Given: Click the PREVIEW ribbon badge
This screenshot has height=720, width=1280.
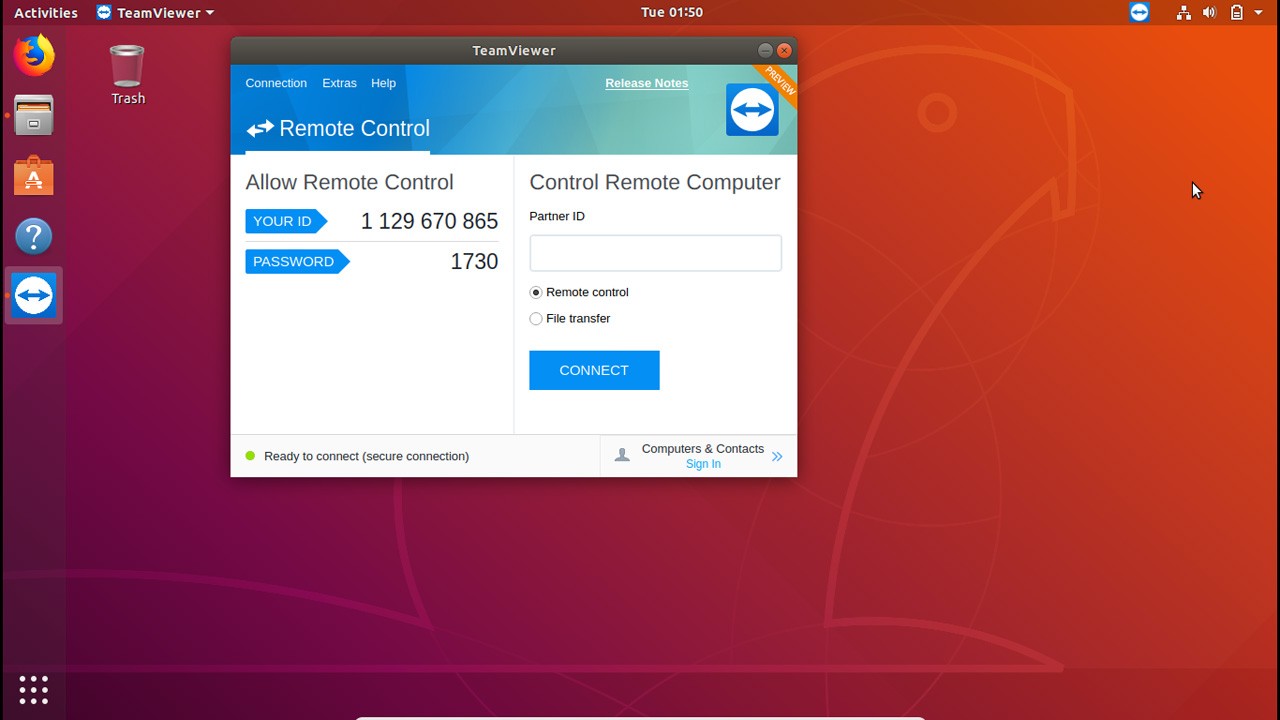Looking at the screenshot, I should click(x=779, y=81).
